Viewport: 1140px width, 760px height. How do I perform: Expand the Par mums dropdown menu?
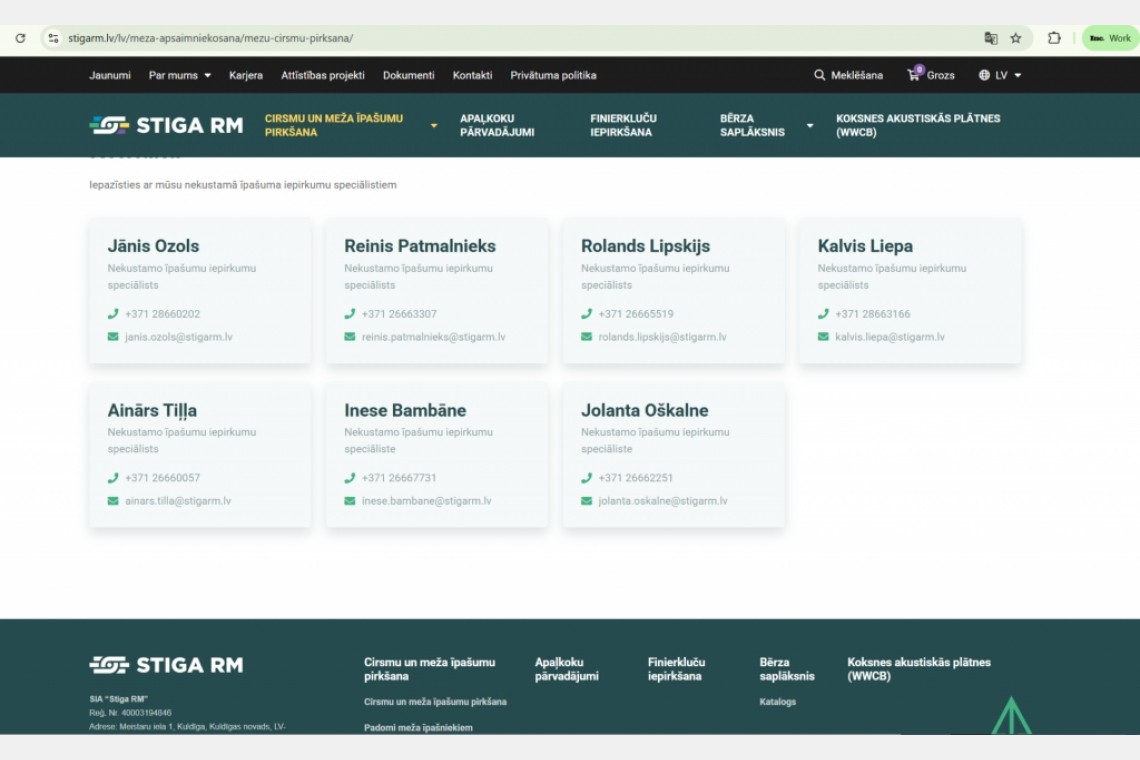click(180, 75)
